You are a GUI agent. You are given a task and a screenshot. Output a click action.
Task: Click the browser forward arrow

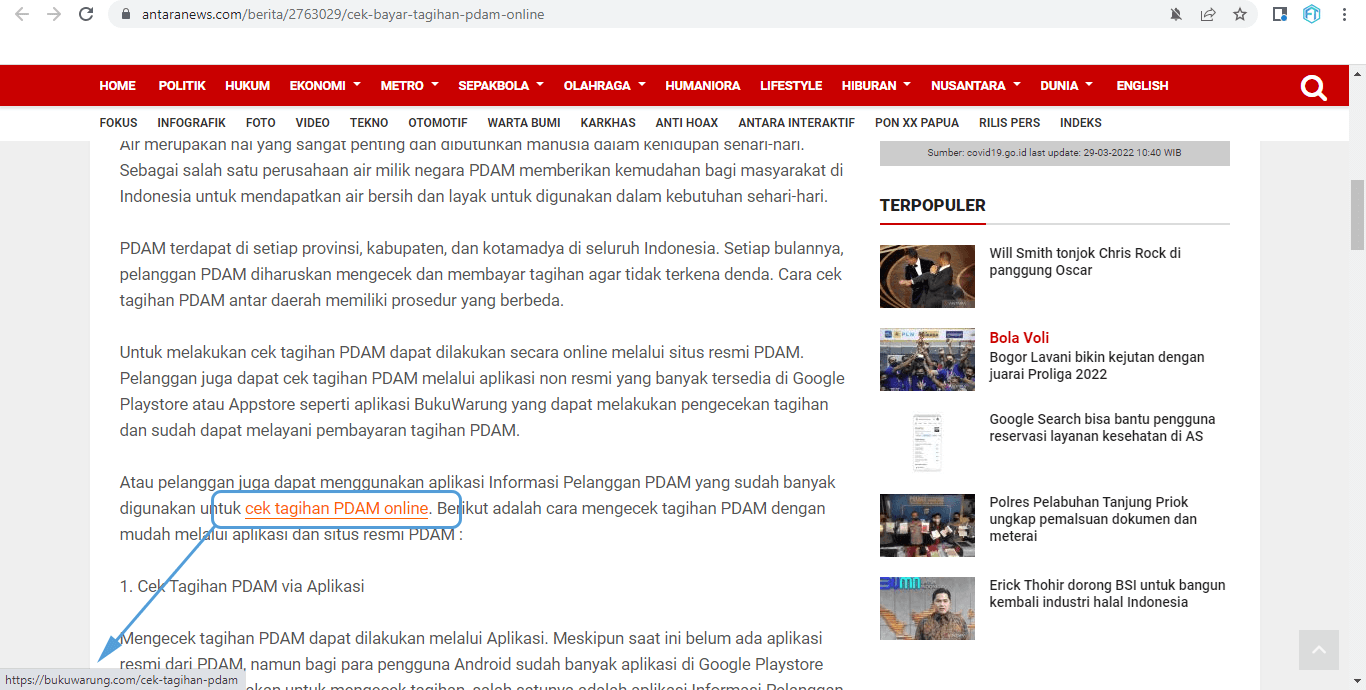tap(54, 14)
